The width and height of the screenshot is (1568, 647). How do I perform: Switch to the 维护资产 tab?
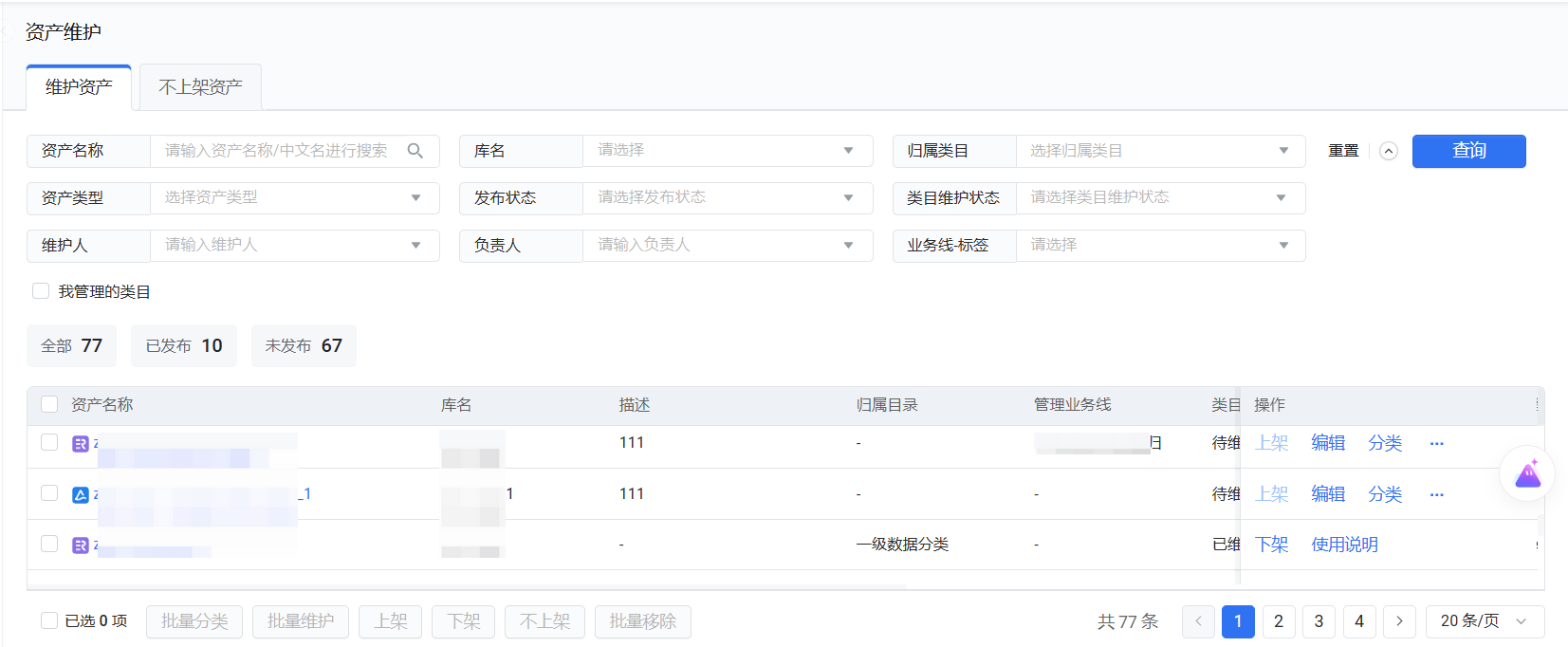(79, 87)
